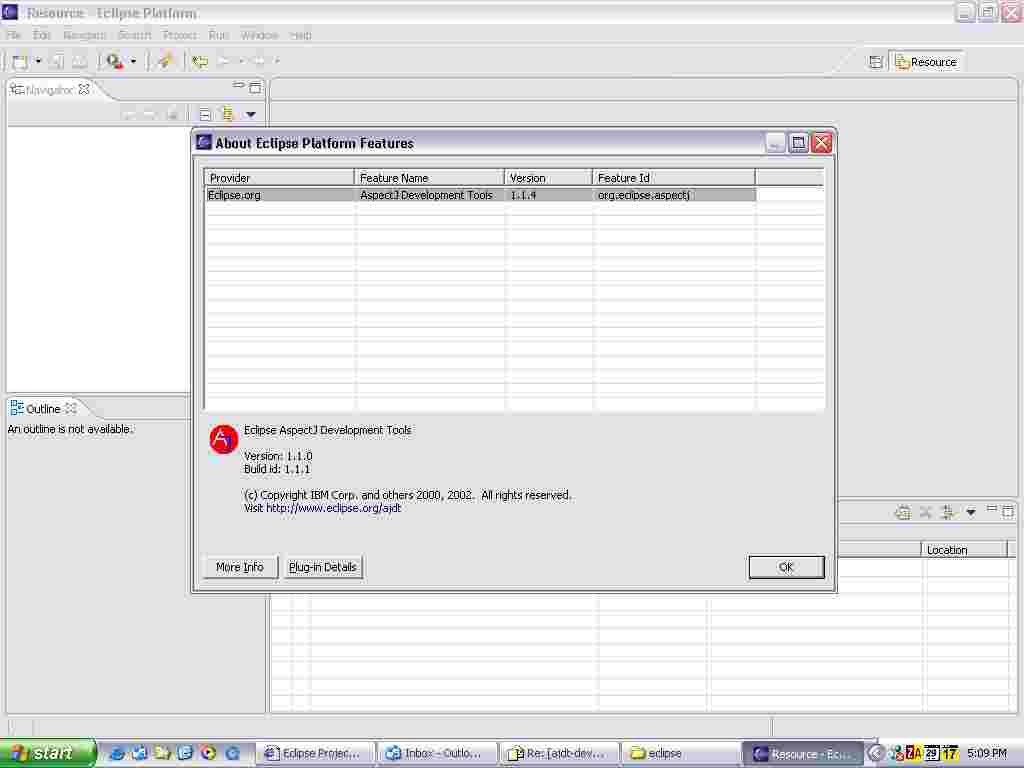The width and height of the screenshot is (1024, 768).
Task: Sort by the Feature Name column header
Action: coord(430,178)
